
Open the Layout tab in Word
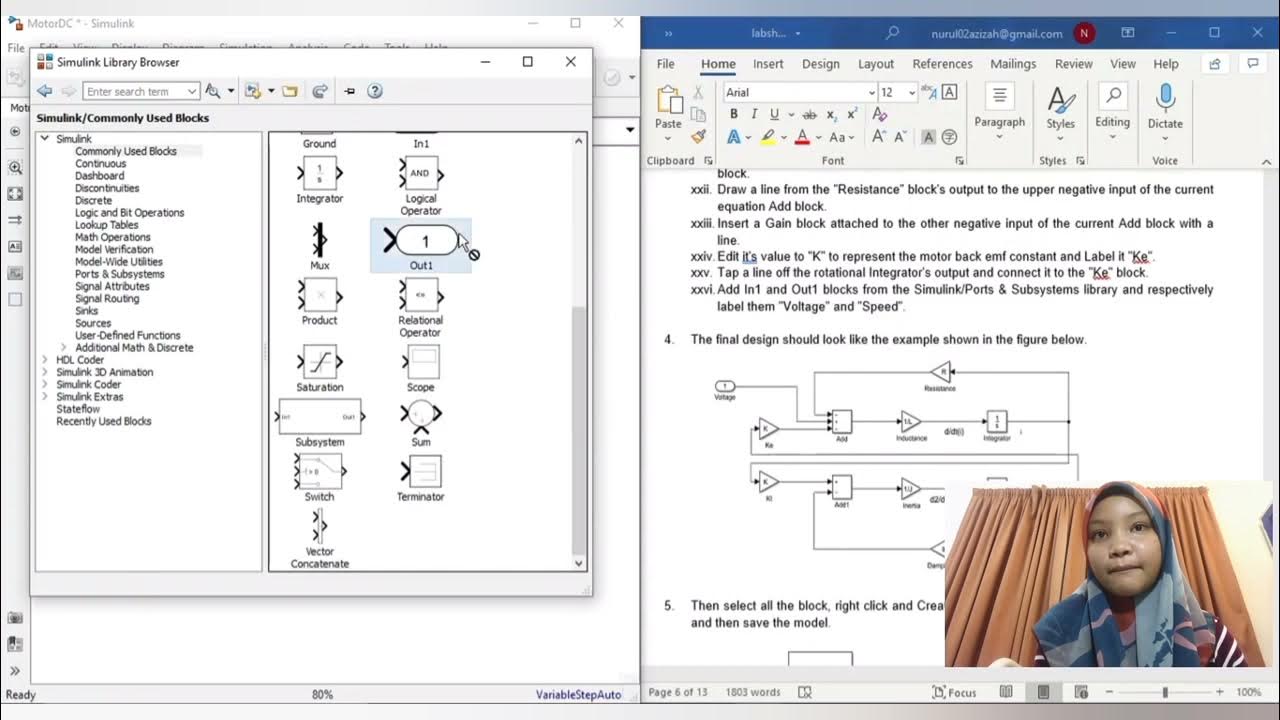(876, 63)
